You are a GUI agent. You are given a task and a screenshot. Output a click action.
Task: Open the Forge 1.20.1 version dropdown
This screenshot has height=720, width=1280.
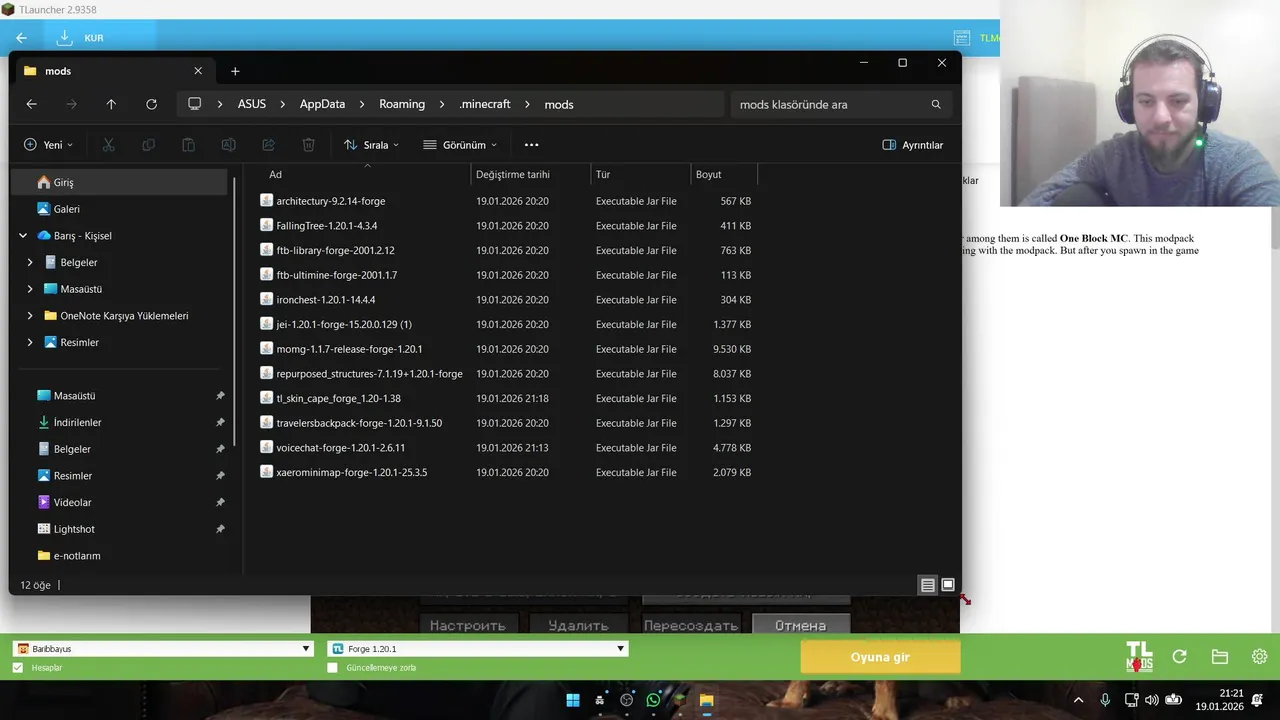point(478,649)
